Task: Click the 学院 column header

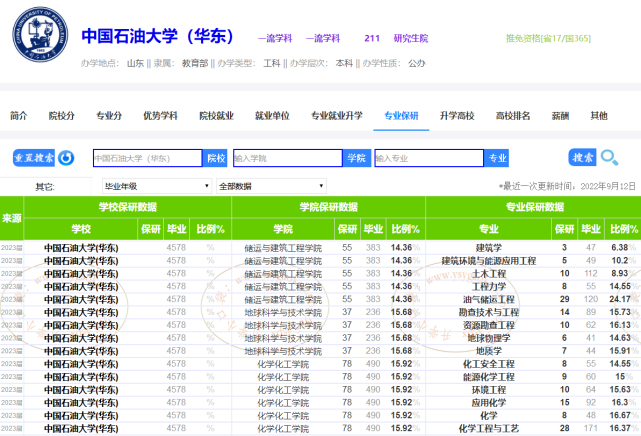Action: (x=283, y=229)
